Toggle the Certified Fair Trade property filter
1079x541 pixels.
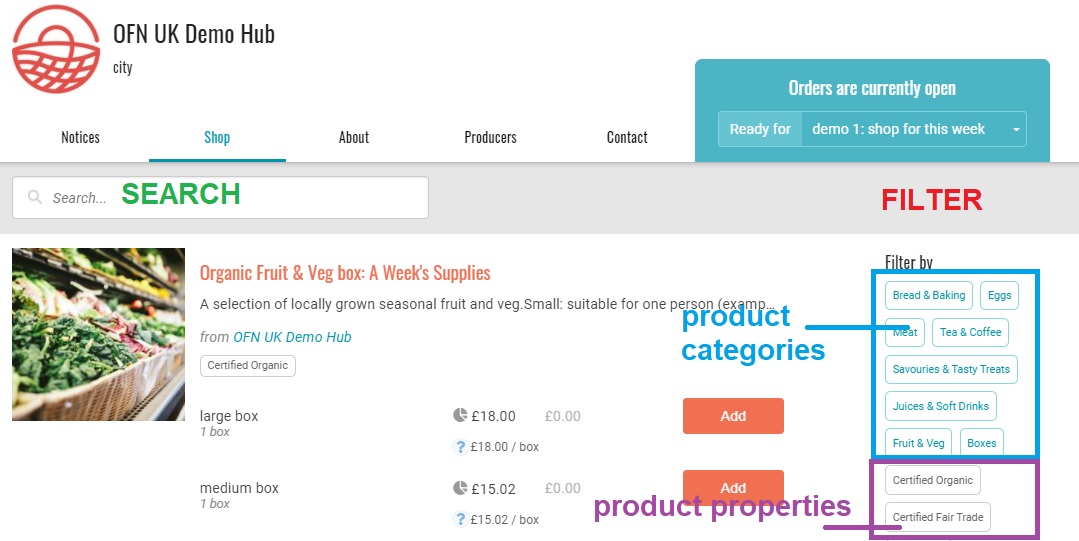click(x=937, y=517)
